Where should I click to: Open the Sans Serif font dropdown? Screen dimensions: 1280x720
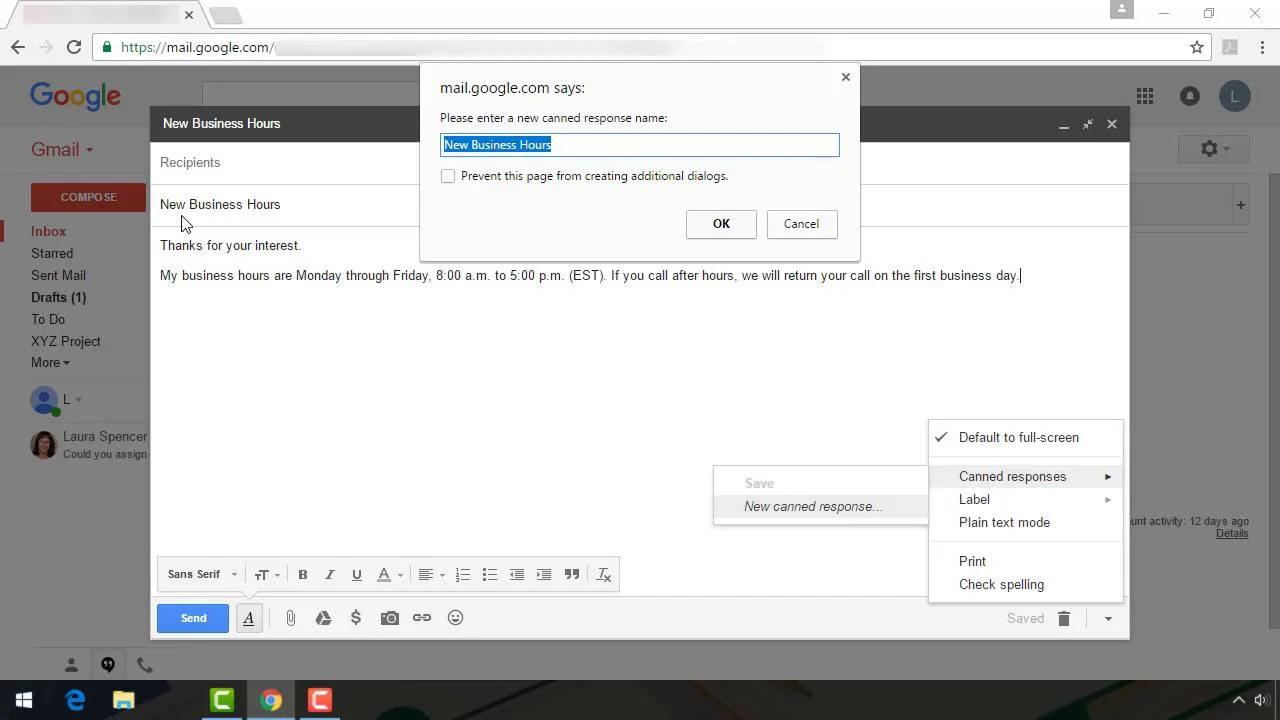click(203, 575)
